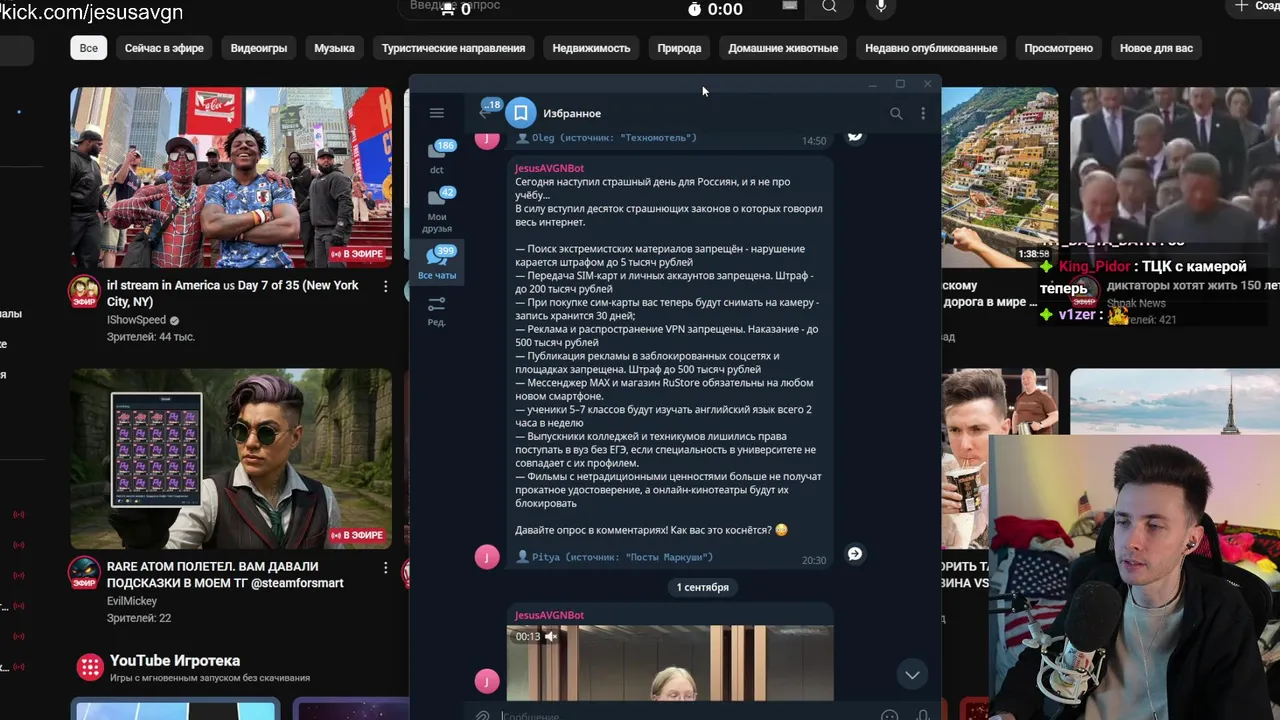Open Telegram hamburger main menu

(437, 113)
